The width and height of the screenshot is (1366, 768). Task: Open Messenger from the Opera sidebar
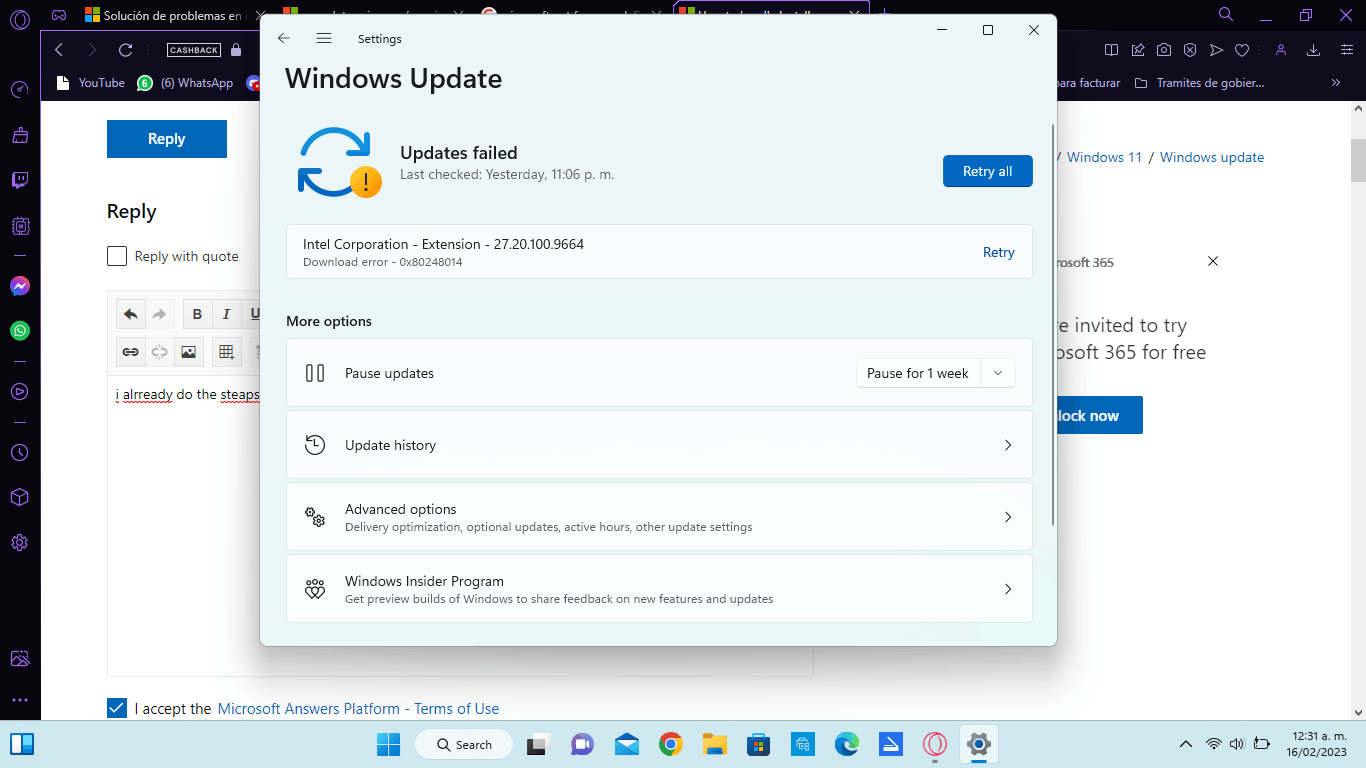(20, 286)
